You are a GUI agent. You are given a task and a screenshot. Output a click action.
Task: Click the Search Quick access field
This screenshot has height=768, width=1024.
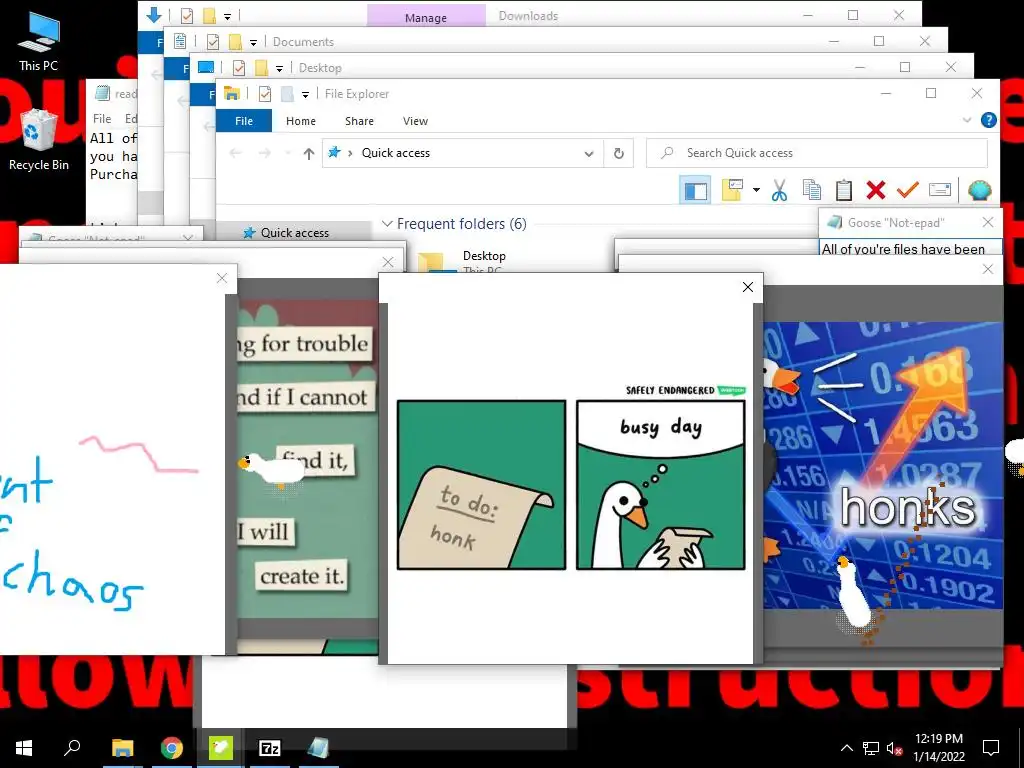pos(816,153)
